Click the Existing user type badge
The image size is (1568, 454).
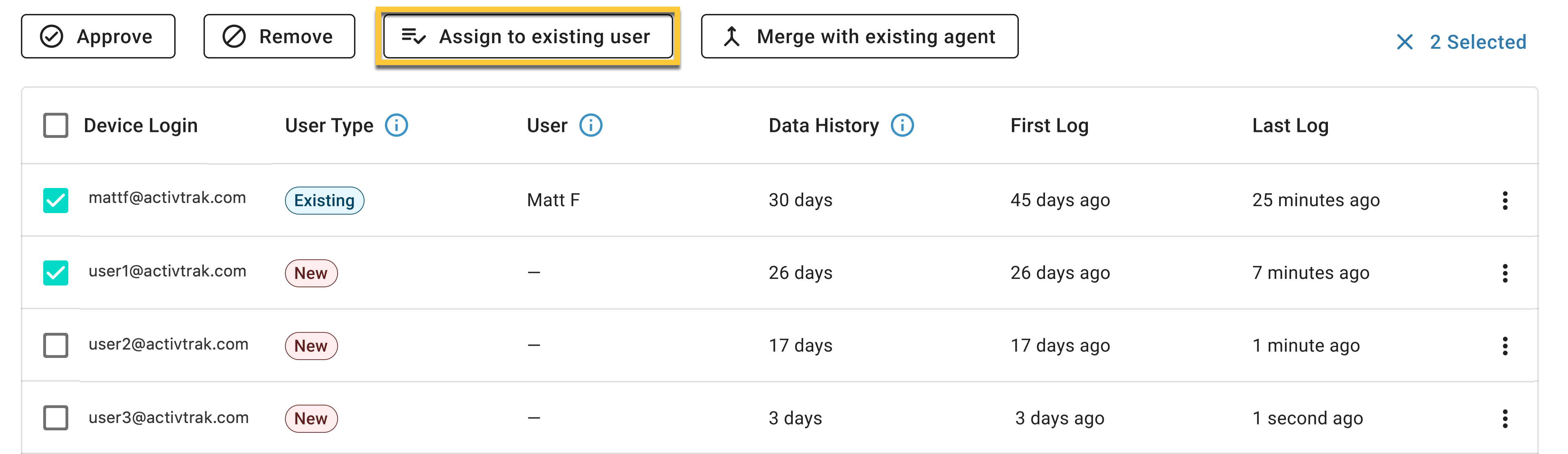324,200
